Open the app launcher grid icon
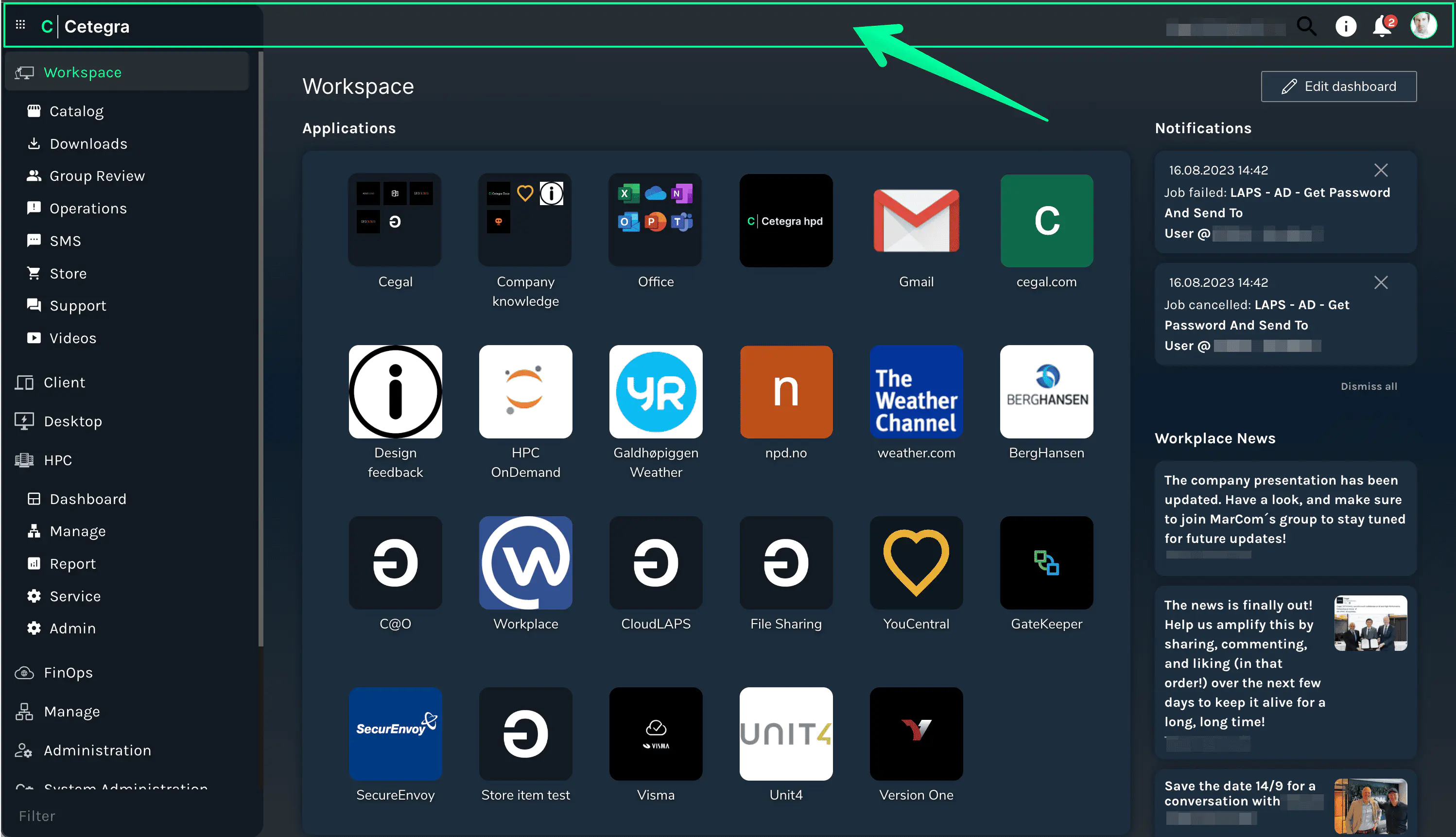Viewport: 1456px width, 837px height. pyautogui.click(x=21, y=25)
